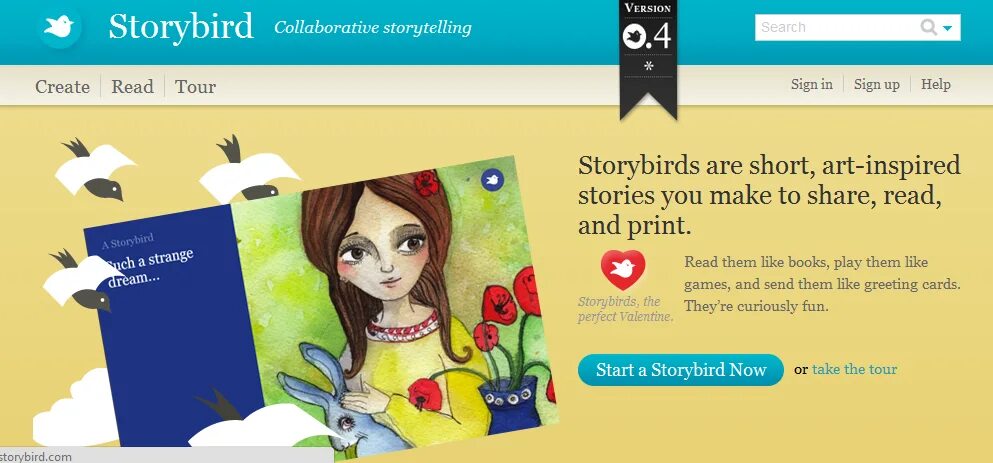
Task: Open the Create menu
Action: pos(62,86)
